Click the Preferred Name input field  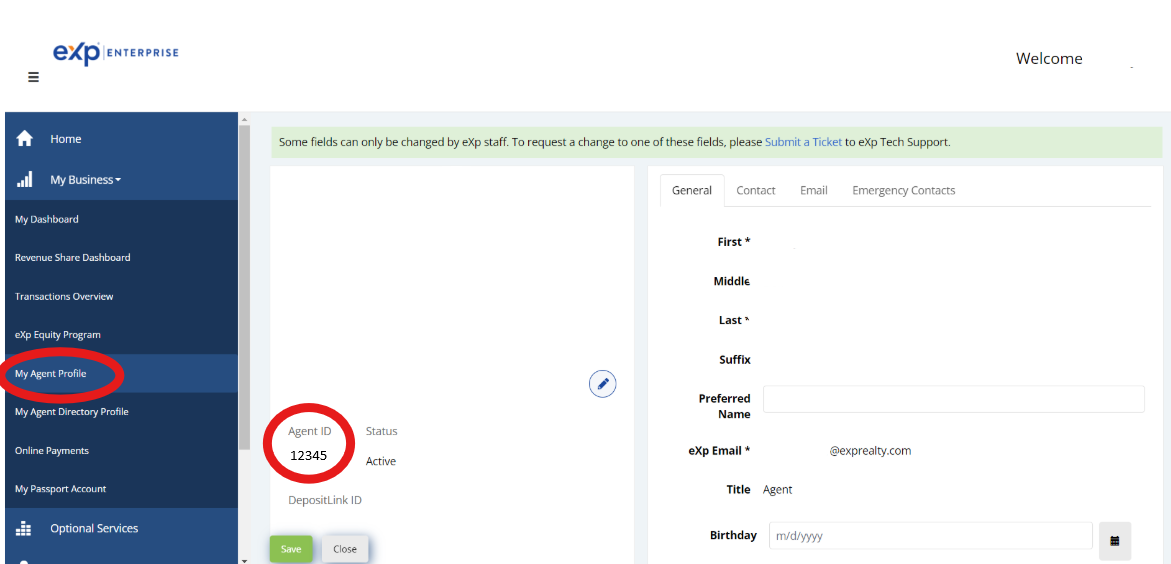click(953, 399)
